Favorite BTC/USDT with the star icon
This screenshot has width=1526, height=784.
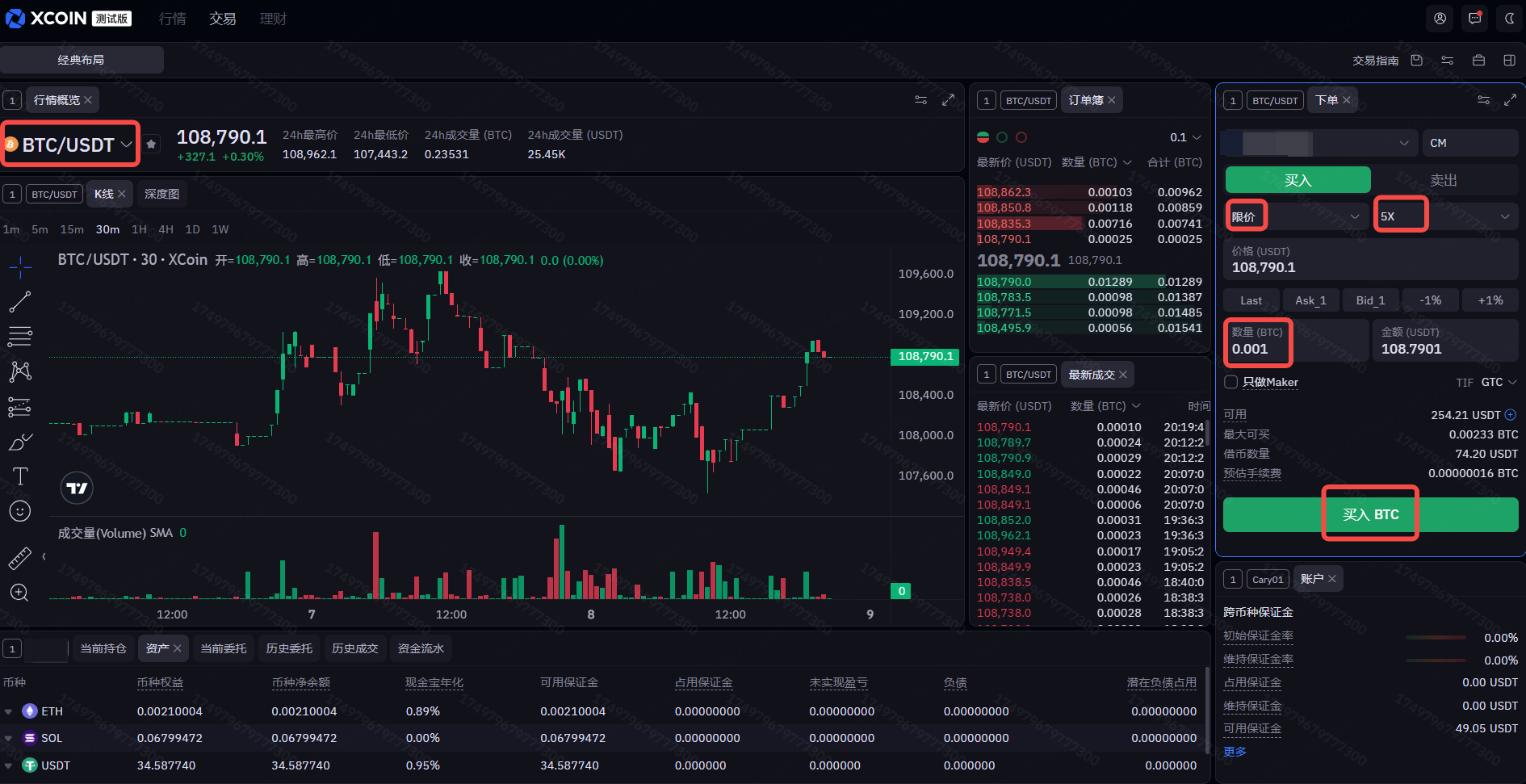pyautogui.click(x=151, y=145)
